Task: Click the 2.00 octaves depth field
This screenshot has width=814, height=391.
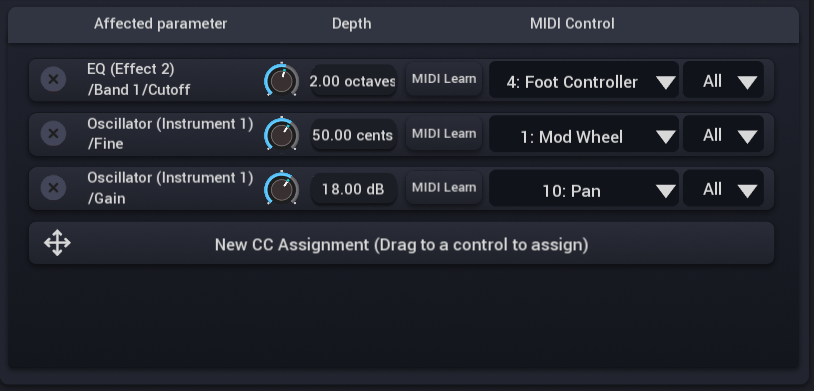Action: coord(353,80)
